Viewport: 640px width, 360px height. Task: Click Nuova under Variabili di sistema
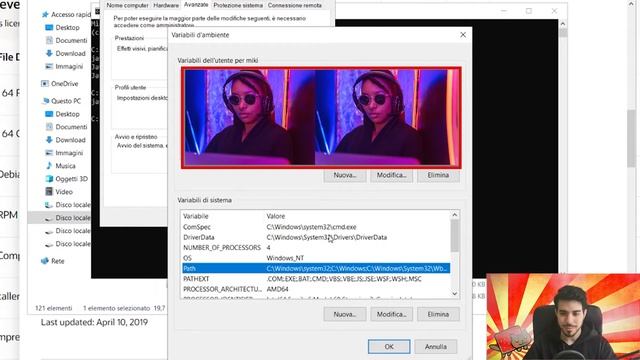click(344, 314)
